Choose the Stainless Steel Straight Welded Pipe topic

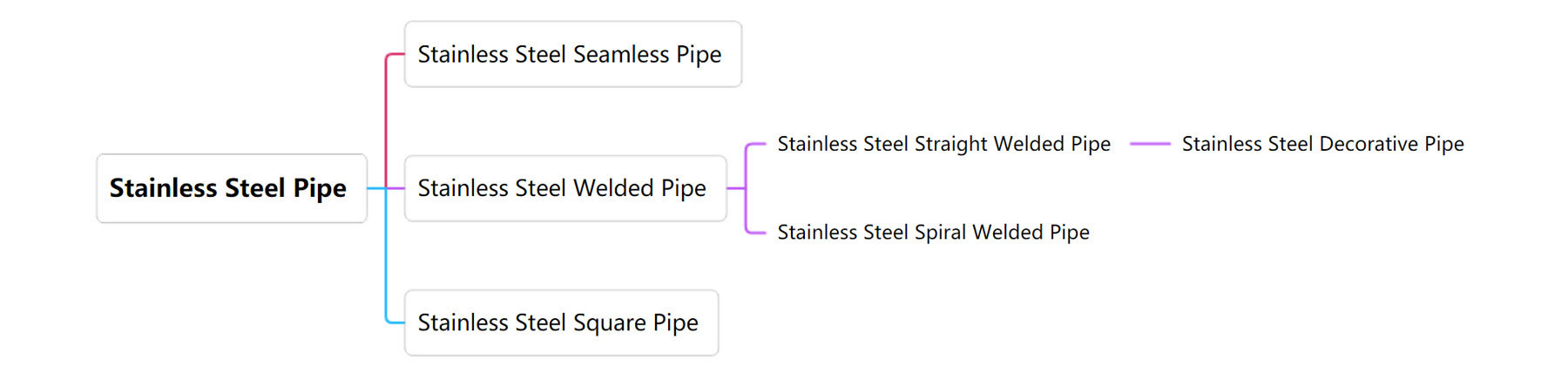coord(943,144)
